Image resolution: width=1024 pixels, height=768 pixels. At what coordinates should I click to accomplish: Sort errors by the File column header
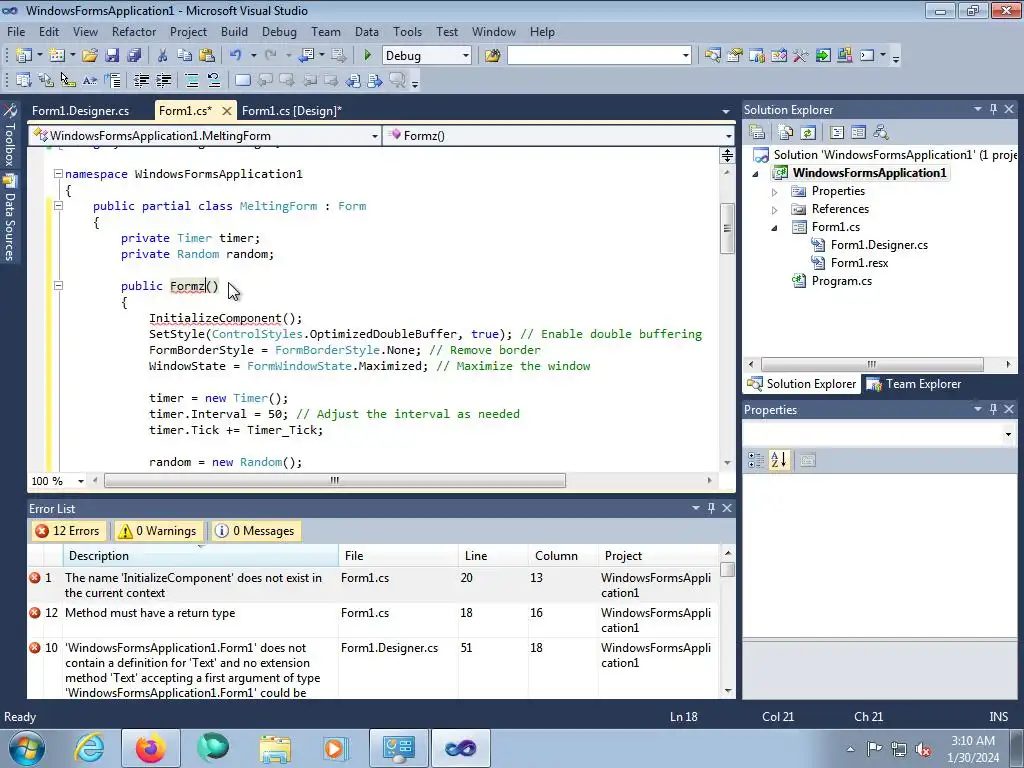[398, 556]
